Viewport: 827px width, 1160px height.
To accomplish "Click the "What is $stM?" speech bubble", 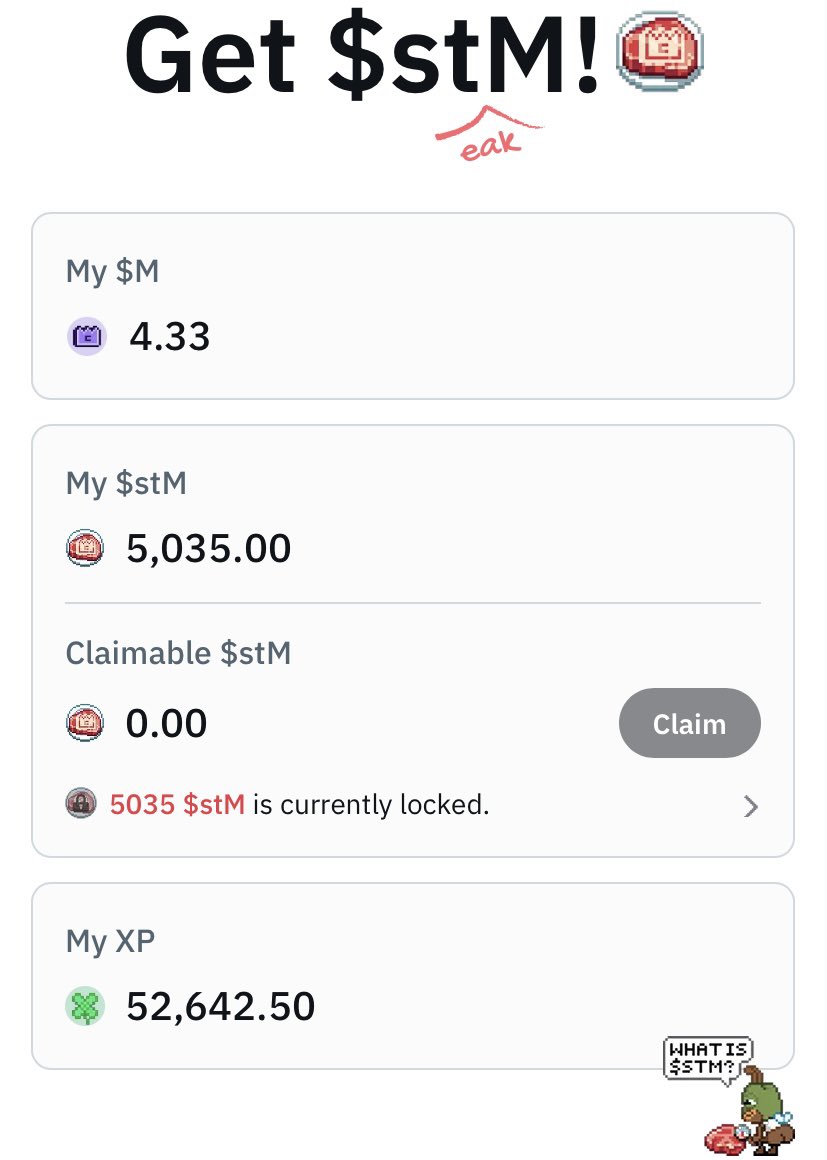I will 708,1059.
